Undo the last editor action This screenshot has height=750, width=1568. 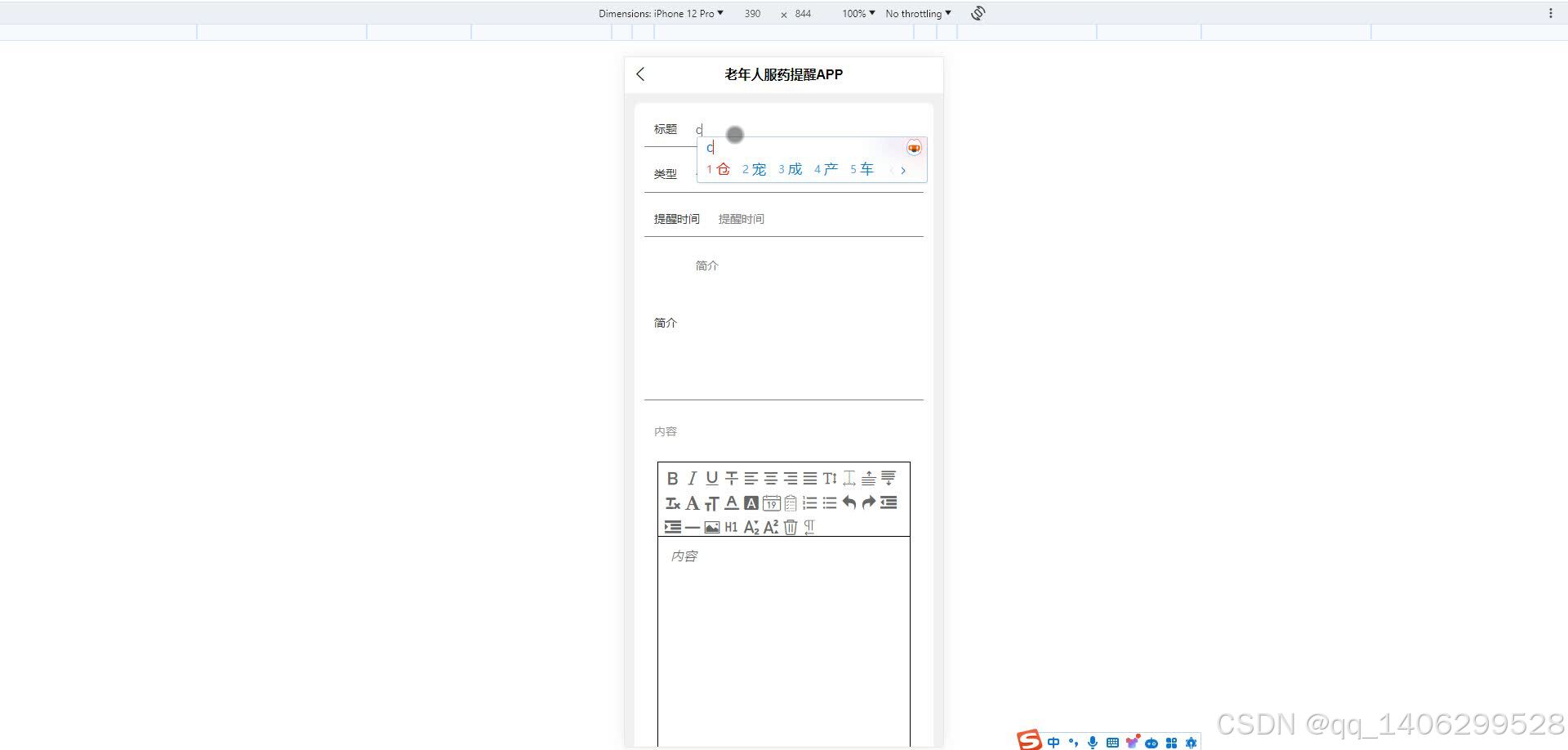[849, 503]
